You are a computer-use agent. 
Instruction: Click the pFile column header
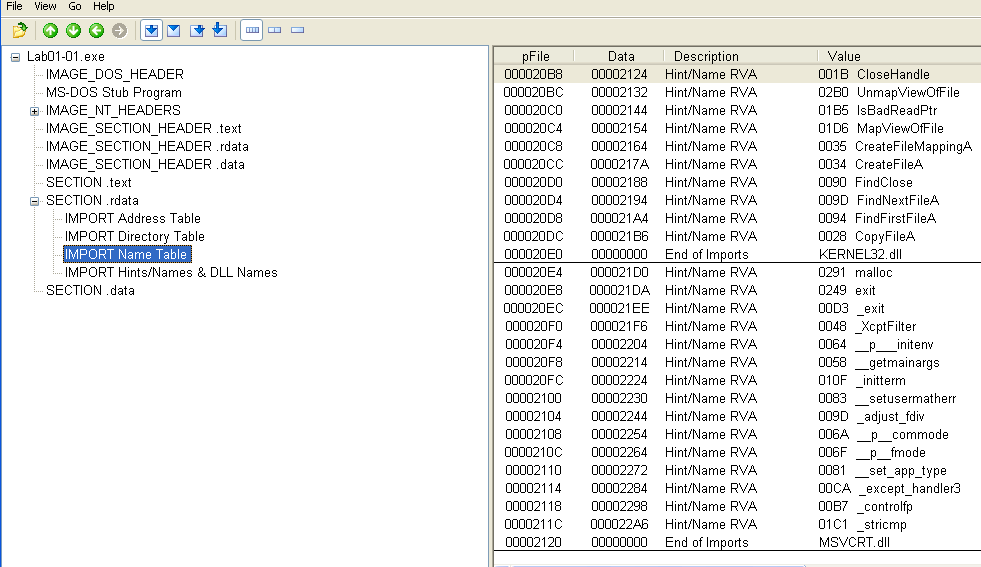535,56
